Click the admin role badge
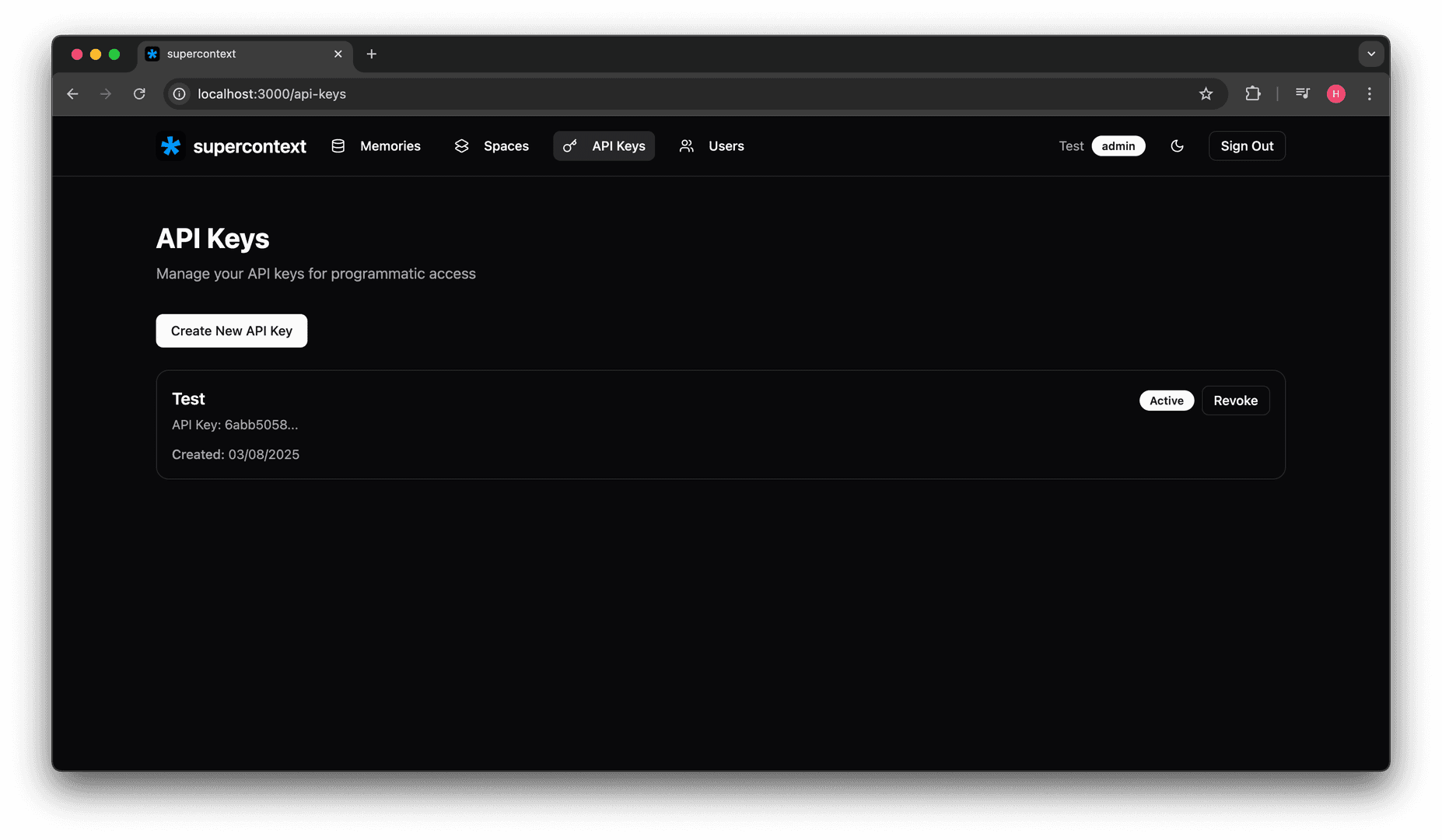The height and width of the screenshot is (840, 1442). coord(1118,146)
